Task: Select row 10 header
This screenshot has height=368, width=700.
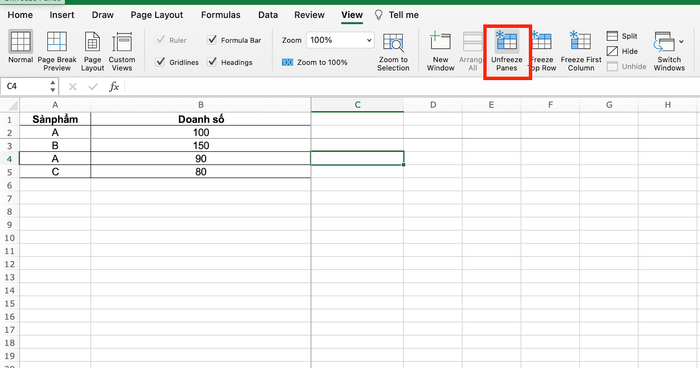Action: point(9,238)
